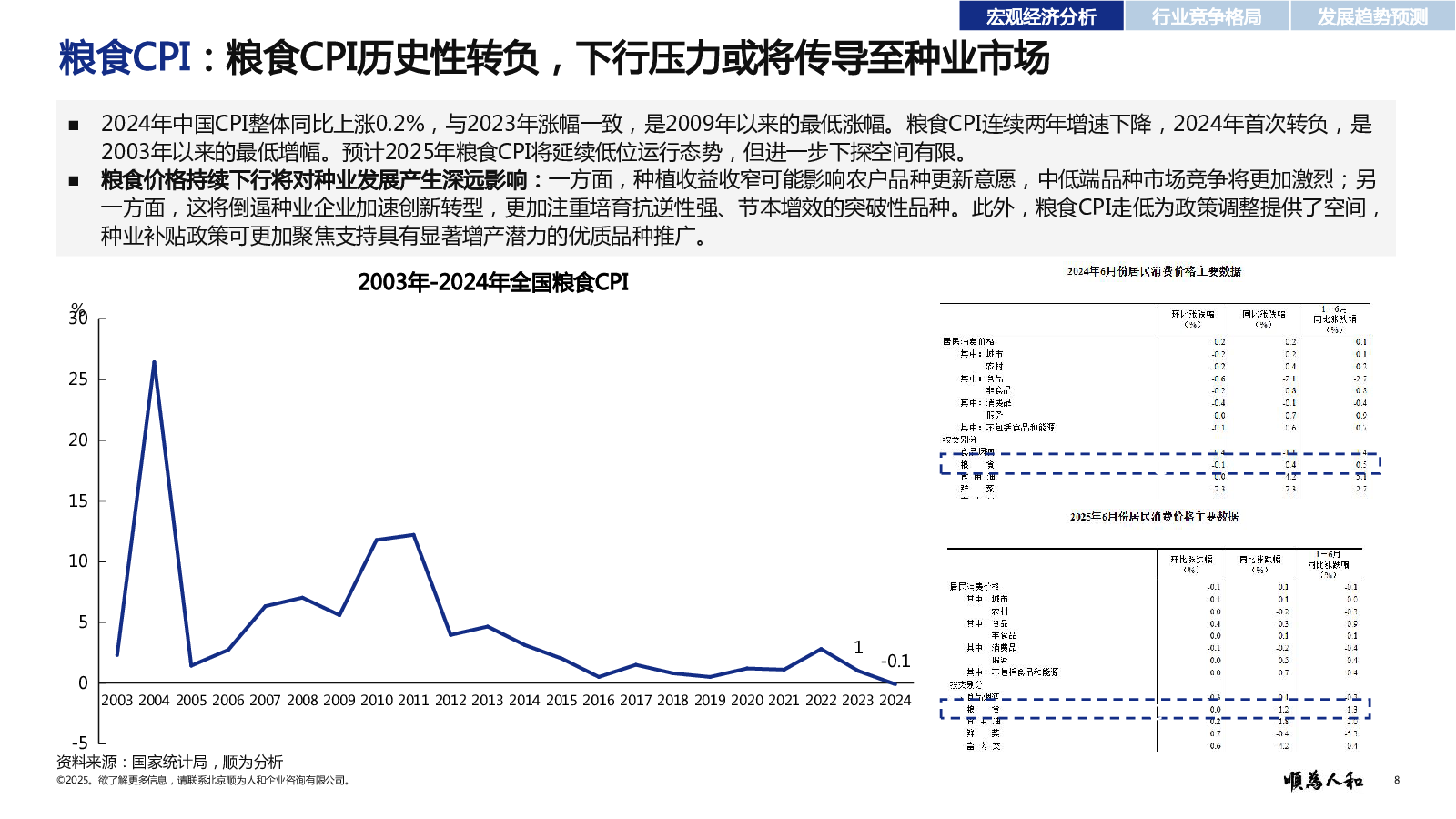1456x819 pixels.
Task: Click y-axis label 10
Action: click(x=78, y=561)
